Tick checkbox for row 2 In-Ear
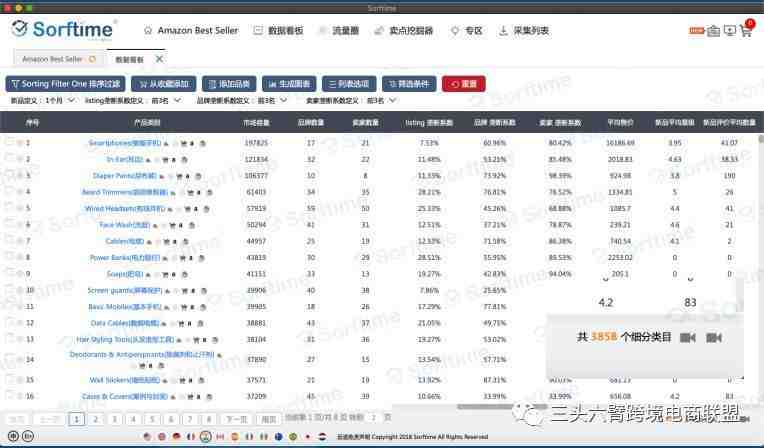The image size is (764, 448). tap(8, 159)
